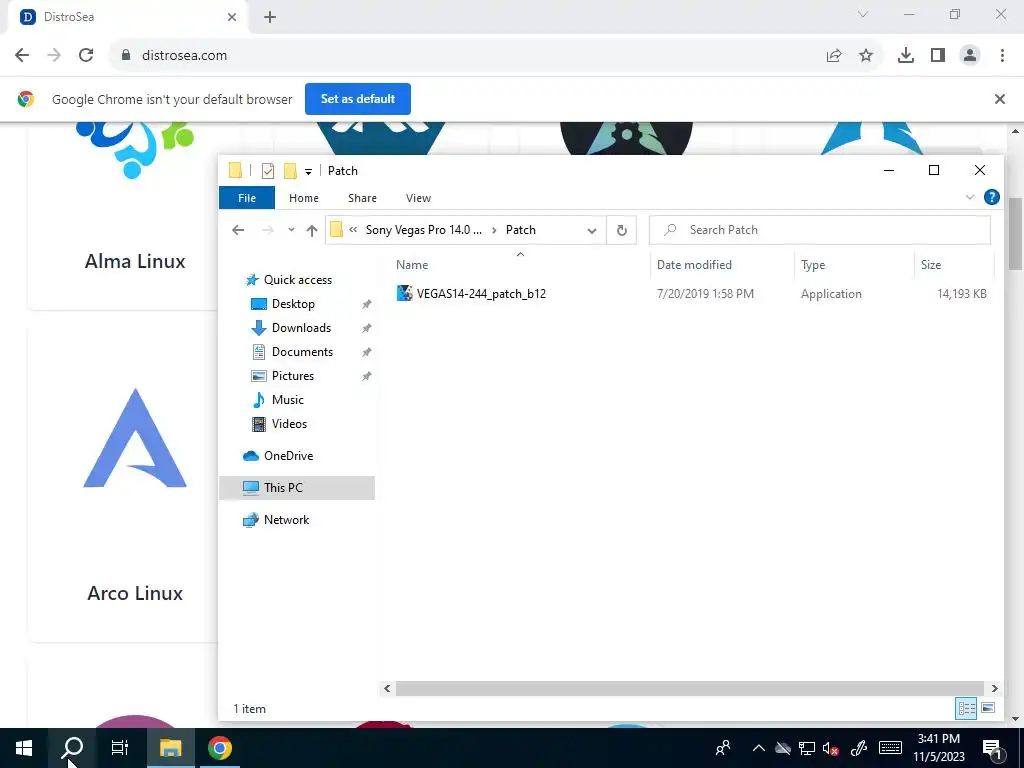Toggle Chrome side panel icon
The width and height of the screenshot is (1024, 768).
point(938,56)
